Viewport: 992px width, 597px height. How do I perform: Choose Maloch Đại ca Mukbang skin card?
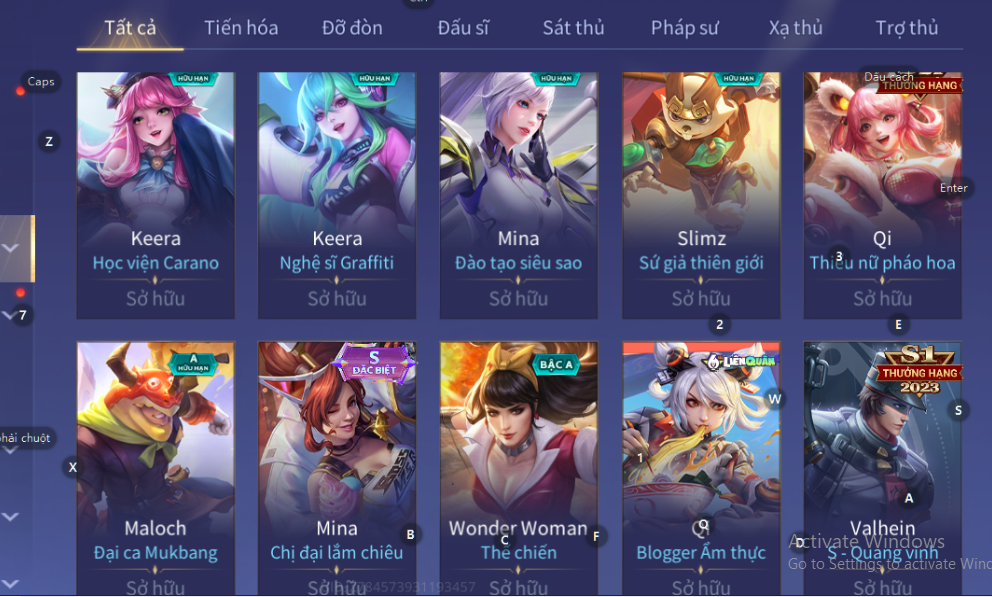[x=156, y=468]
